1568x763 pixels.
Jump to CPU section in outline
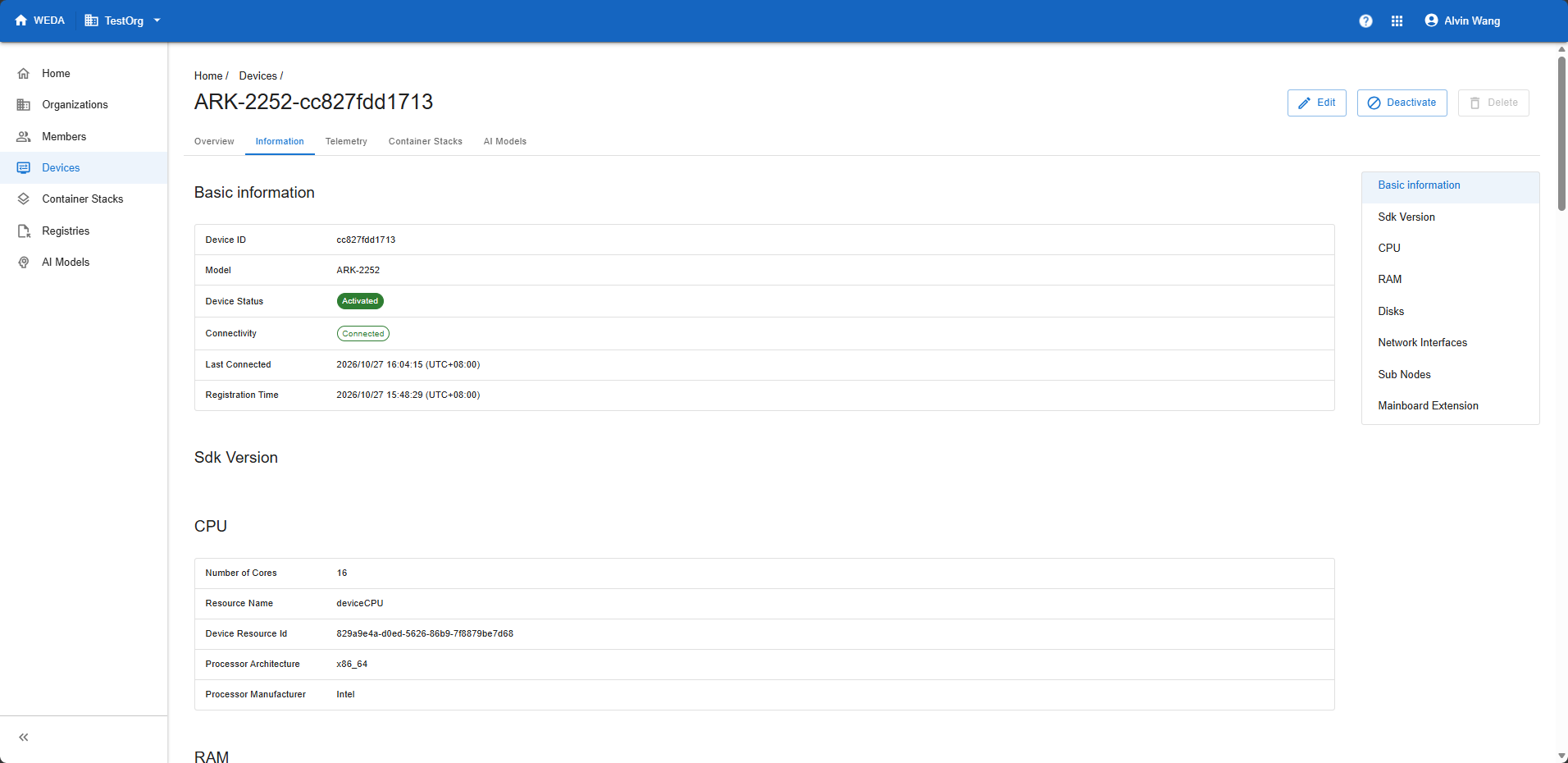(1450, 249)
